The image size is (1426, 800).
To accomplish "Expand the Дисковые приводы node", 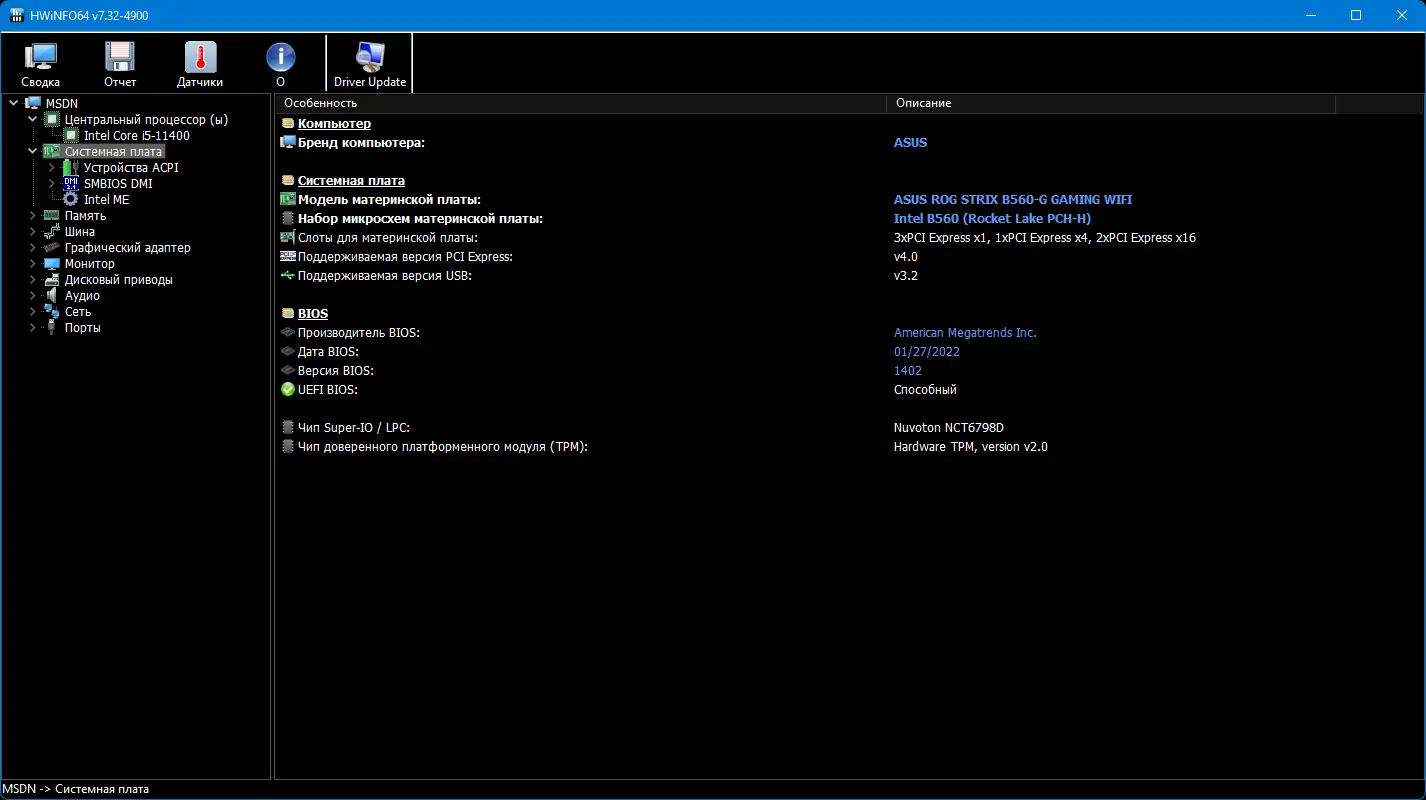I will pyautogui.click(x=32, y=279).
